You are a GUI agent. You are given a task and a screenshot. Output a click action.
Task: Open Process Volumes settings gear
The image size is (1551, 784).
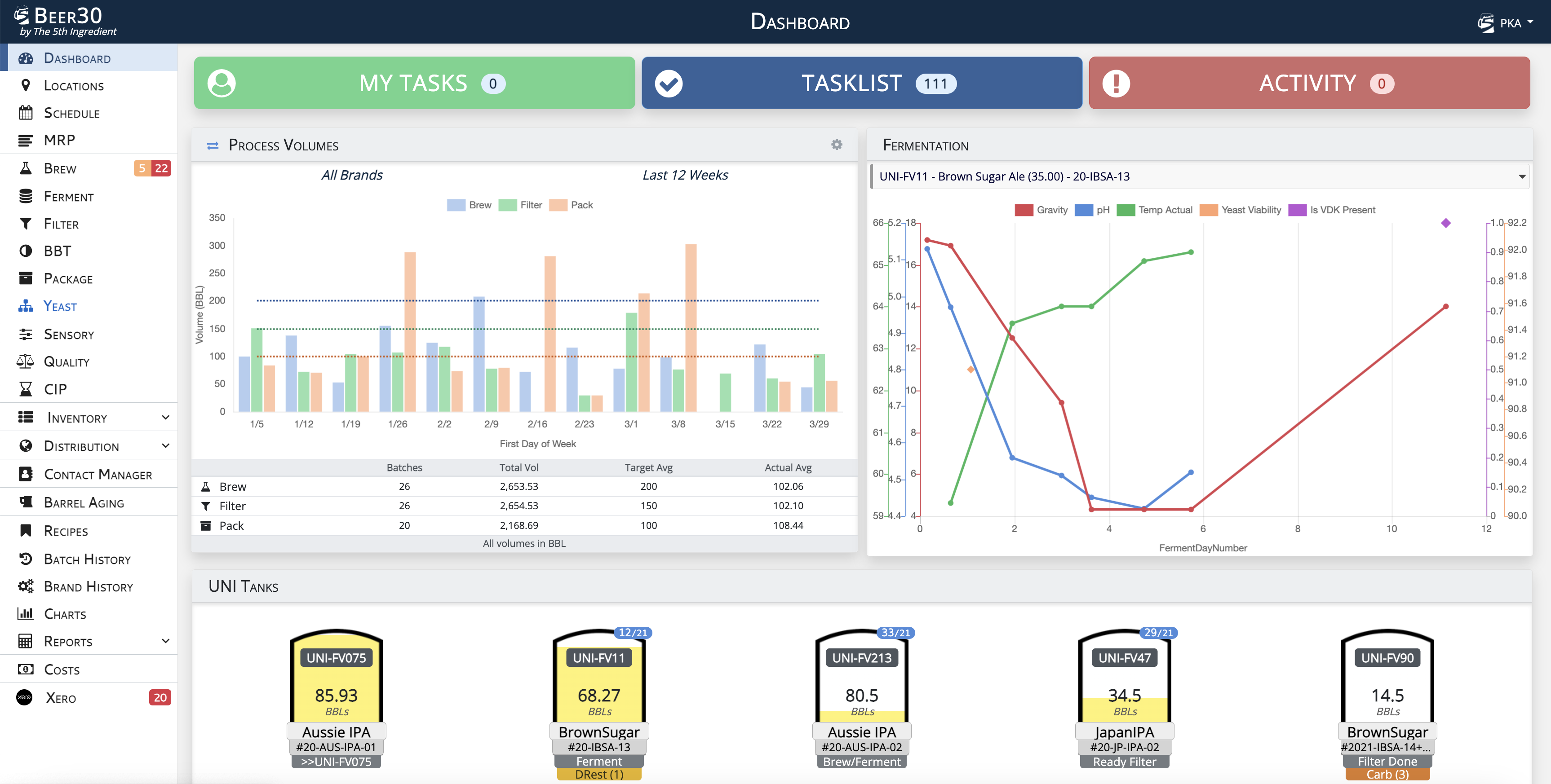tap(836, 145)
